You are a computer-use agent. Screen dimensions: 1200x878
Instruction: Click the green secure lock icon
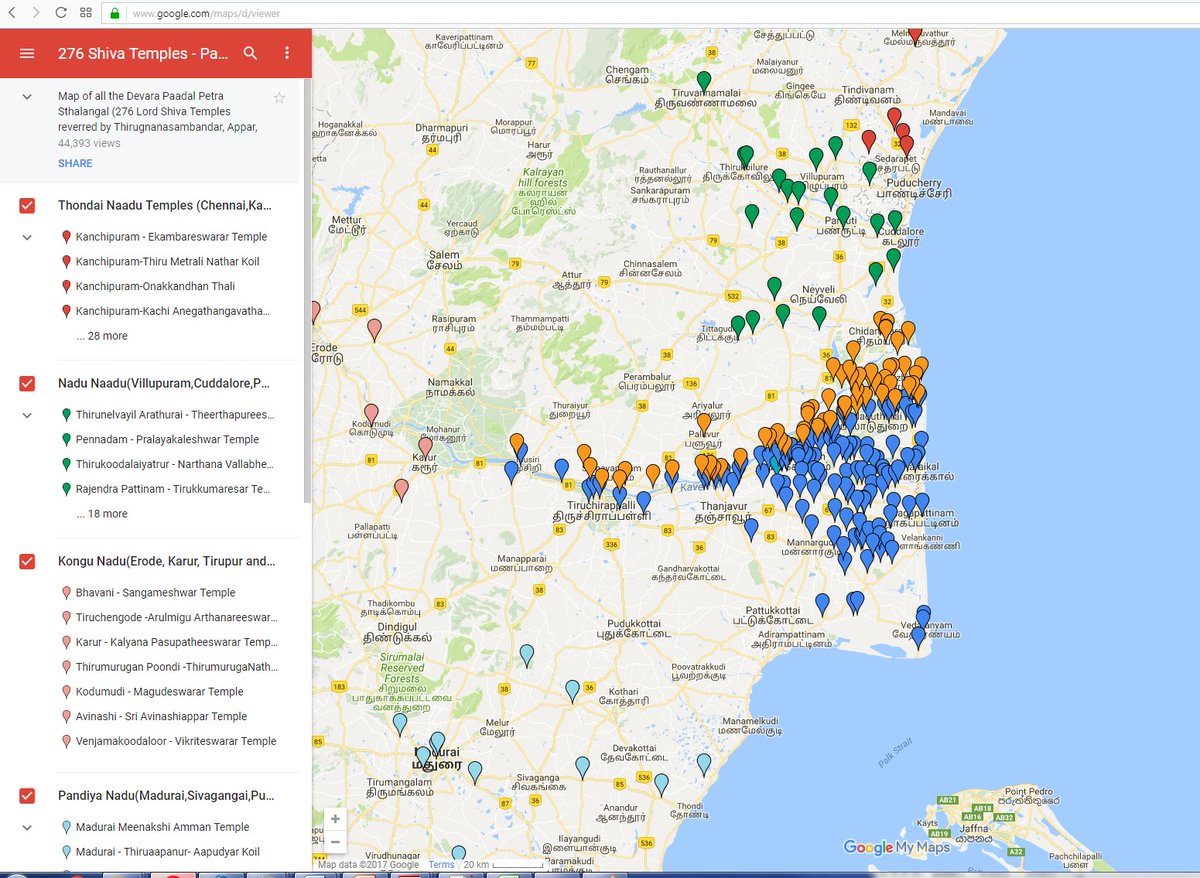114,13
